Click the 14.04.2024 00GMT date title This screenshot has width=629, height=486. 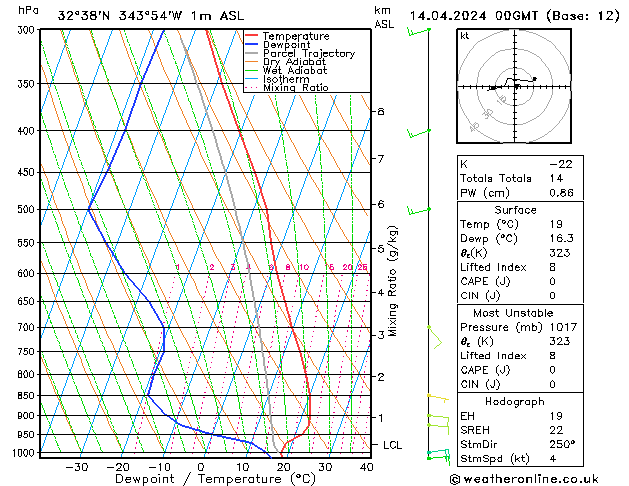(x=474, y=16)
